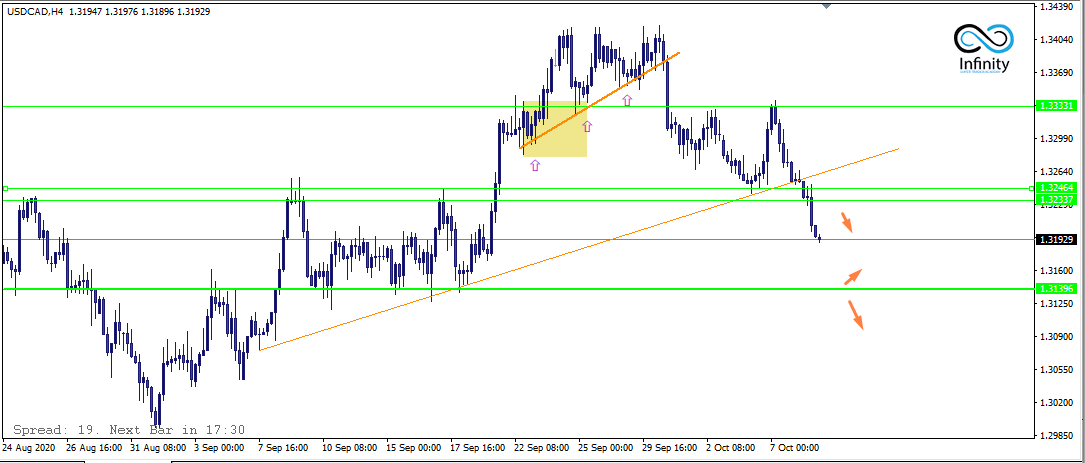The image size is (1085, 463).
Task: Click the 24 Aug 2020 date label
Action: pos(28,448)
